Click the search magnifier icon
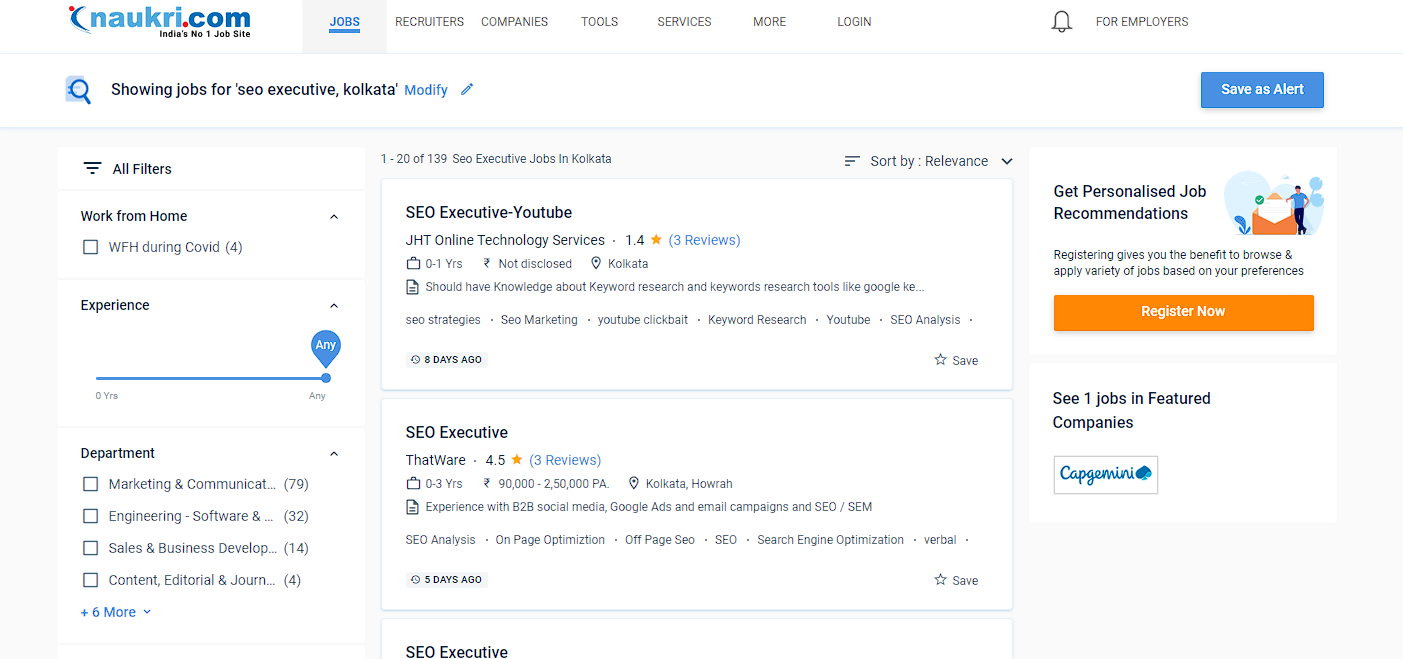 click(78, 89)
